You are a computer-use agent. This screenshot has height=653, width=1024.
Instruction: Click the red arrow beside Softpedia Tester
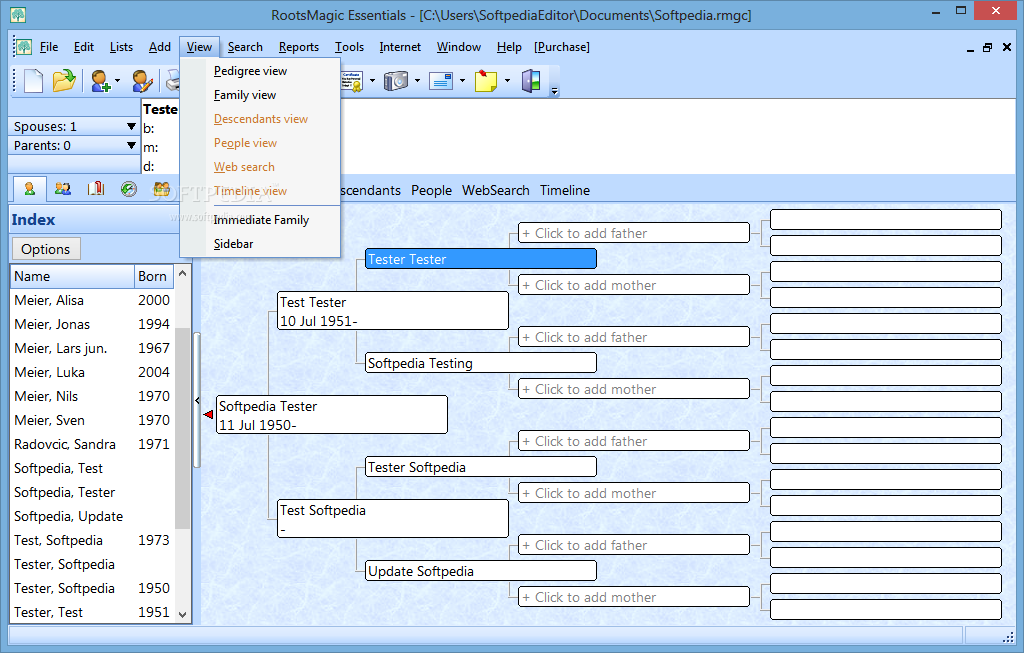208,415
